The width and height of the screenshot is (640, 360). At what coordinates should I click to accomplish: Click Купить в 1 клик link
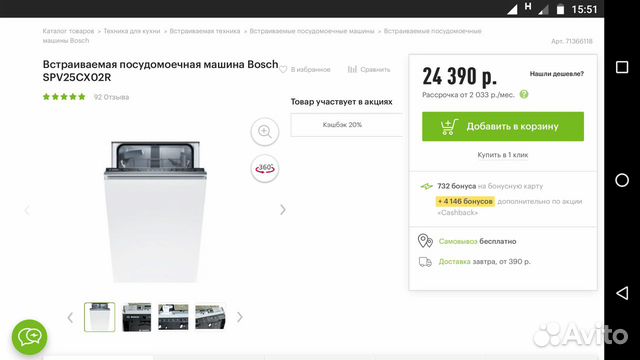tap(503, 155)
